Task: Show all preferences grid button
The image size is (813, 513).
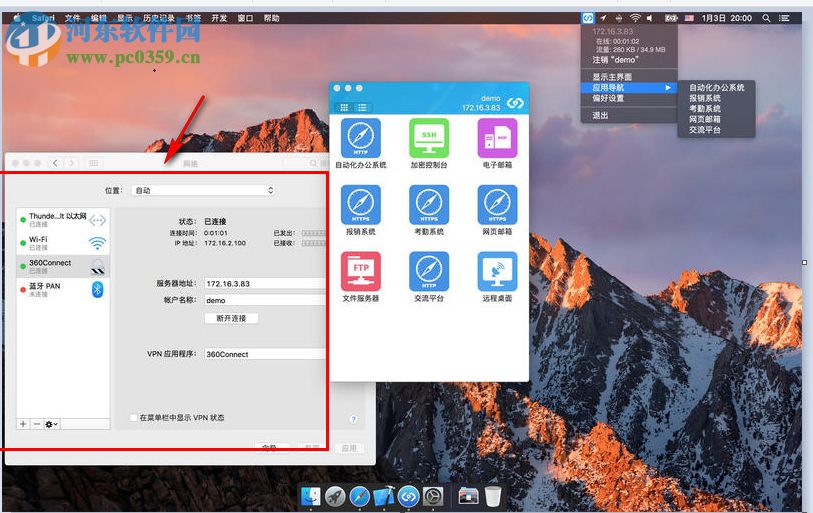Action: click(93, 163)
